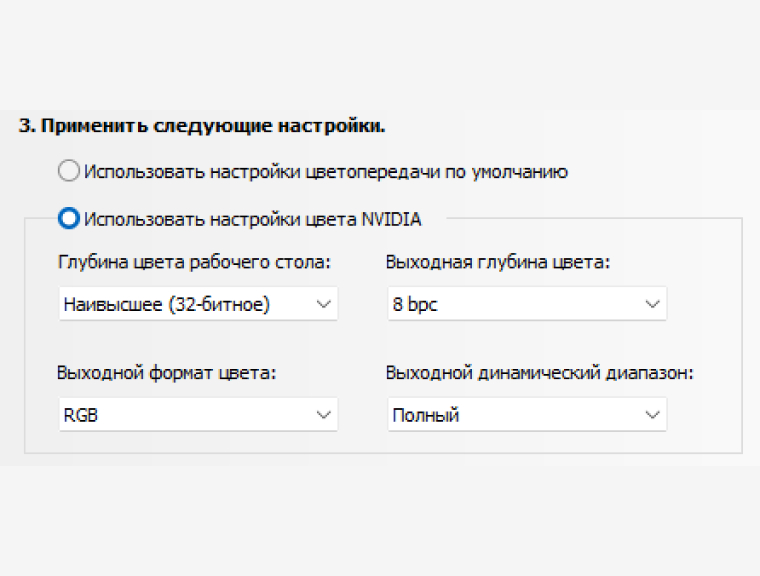Click the 'Наивысшее (32-битное)' value text
The width and height of the screenshot is (760, 576).
[166, 304]
